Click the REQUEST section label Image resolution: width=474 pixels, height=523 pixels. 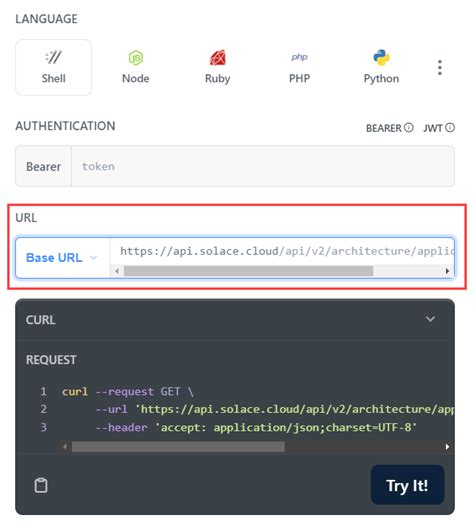[x=51, y=360]
